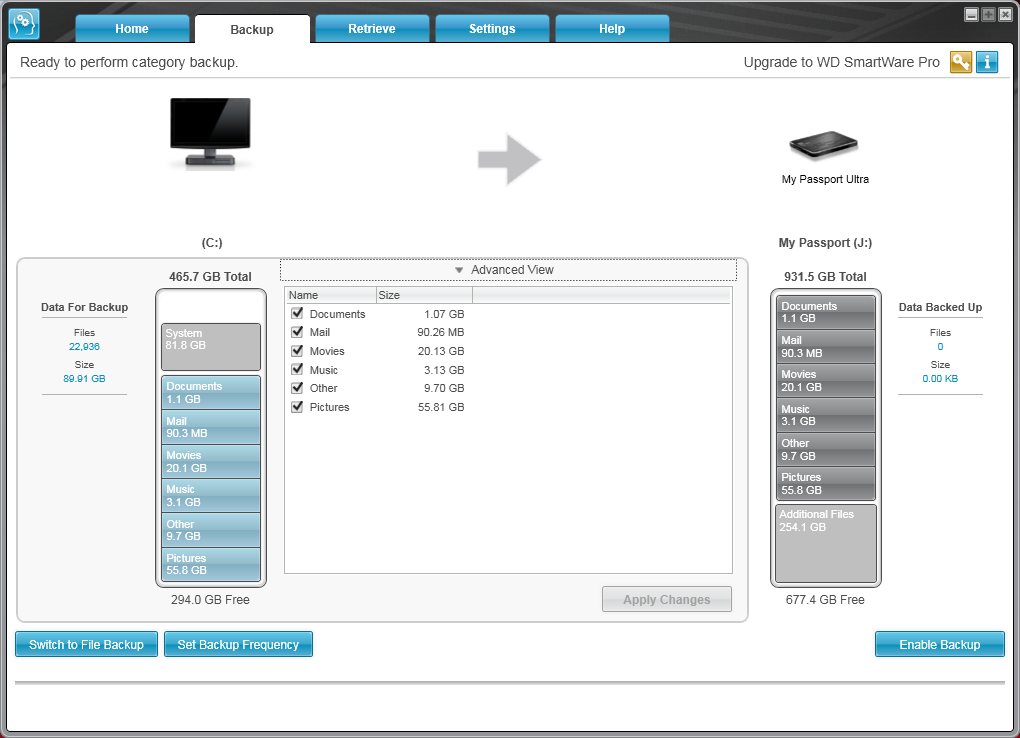
Task: Click the 89.91 GB backup size value
Action: coord(84,378)
